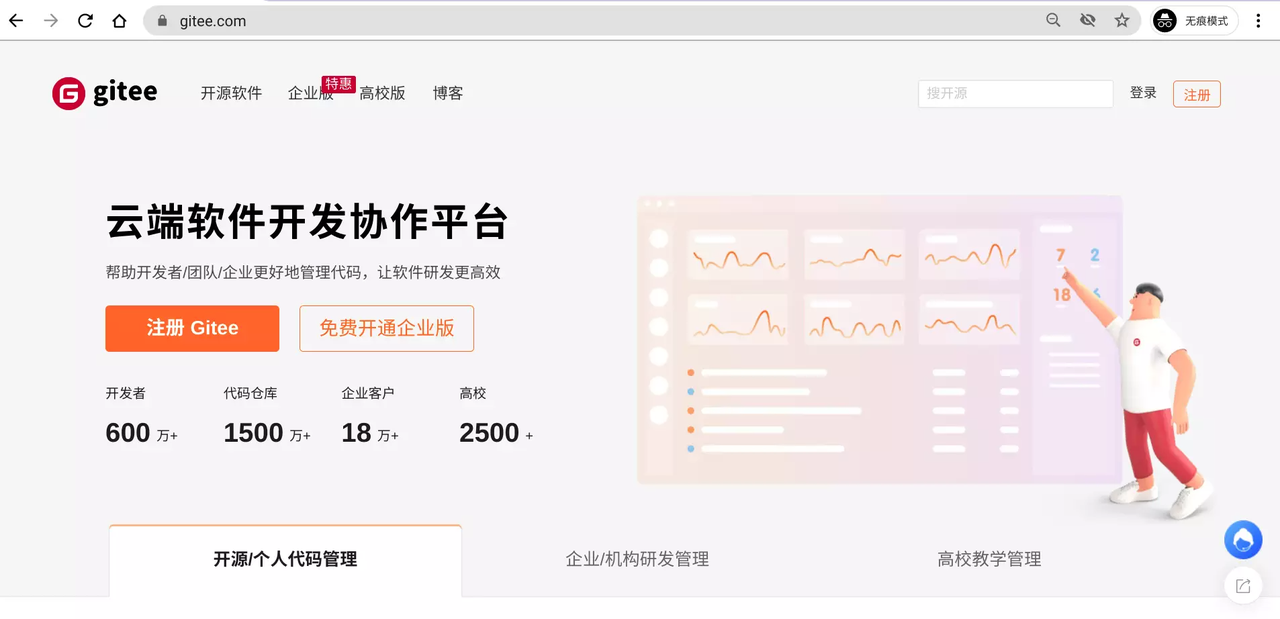Select the 开源/个人代码管理 tab
The image size is (1280, 619).
[285, 560]
